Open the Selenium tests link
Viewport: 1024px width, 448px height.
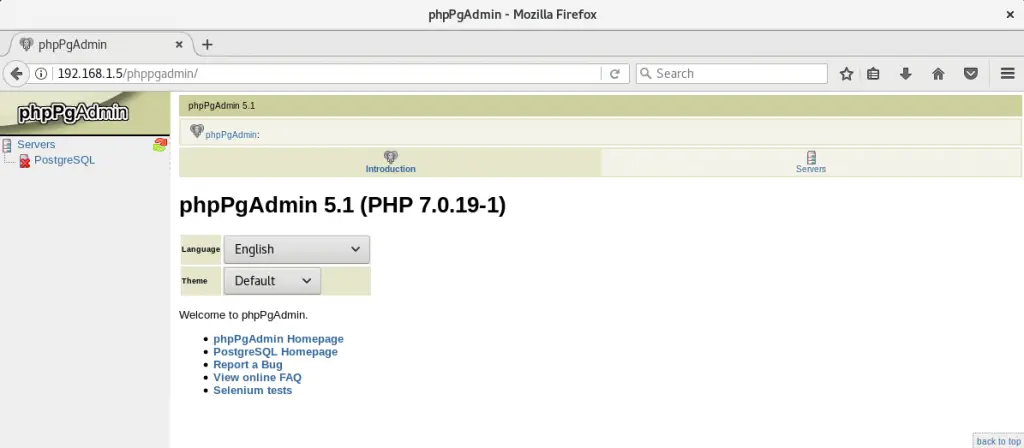point(253,391)
